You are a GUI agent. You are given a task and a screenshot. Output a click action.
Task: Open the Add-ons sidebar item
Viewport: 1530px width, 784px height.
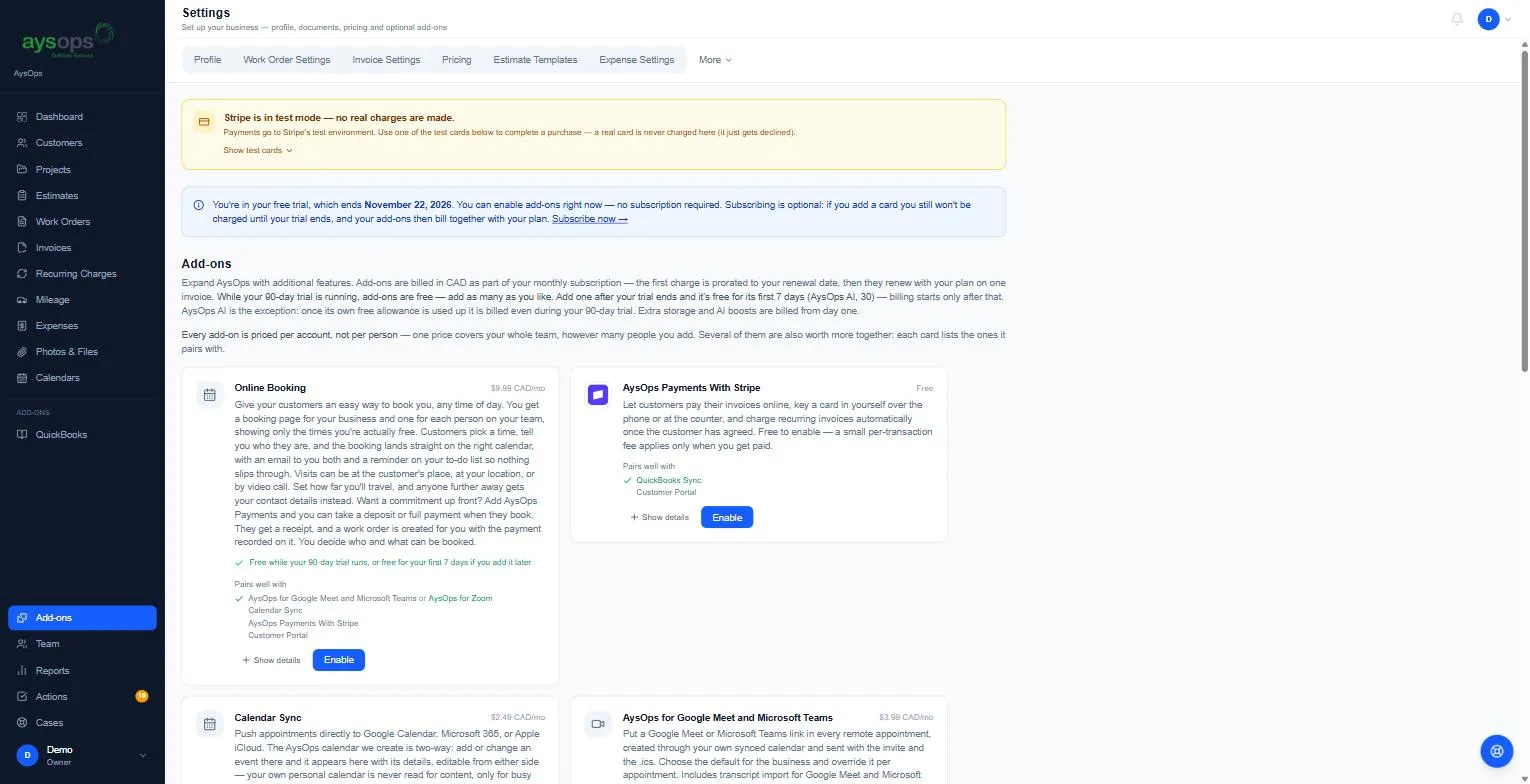[x=82, y=618]
